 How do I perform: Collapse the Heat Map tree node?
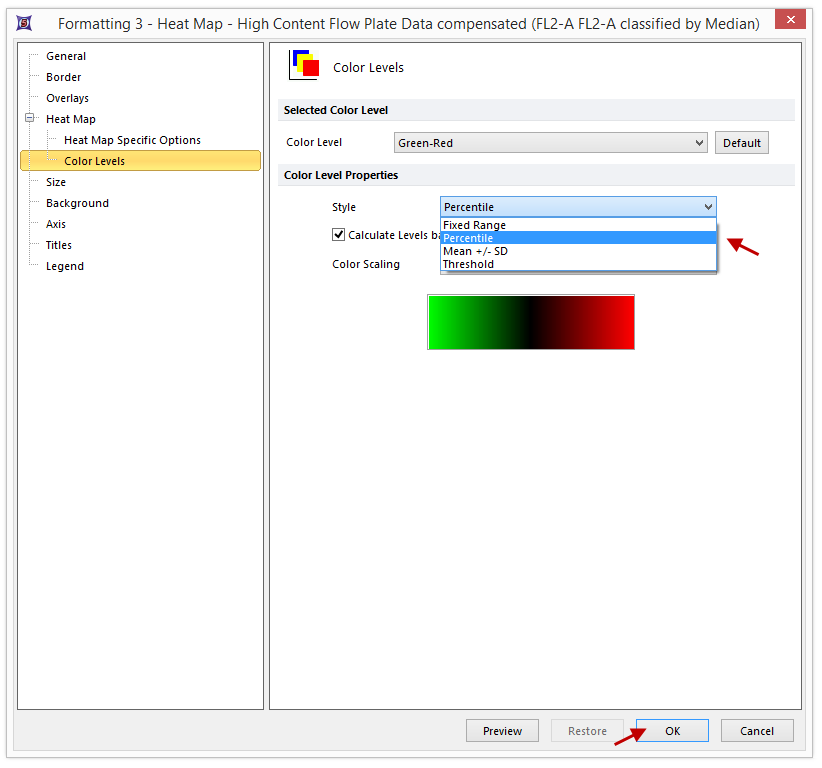point(31,119)
